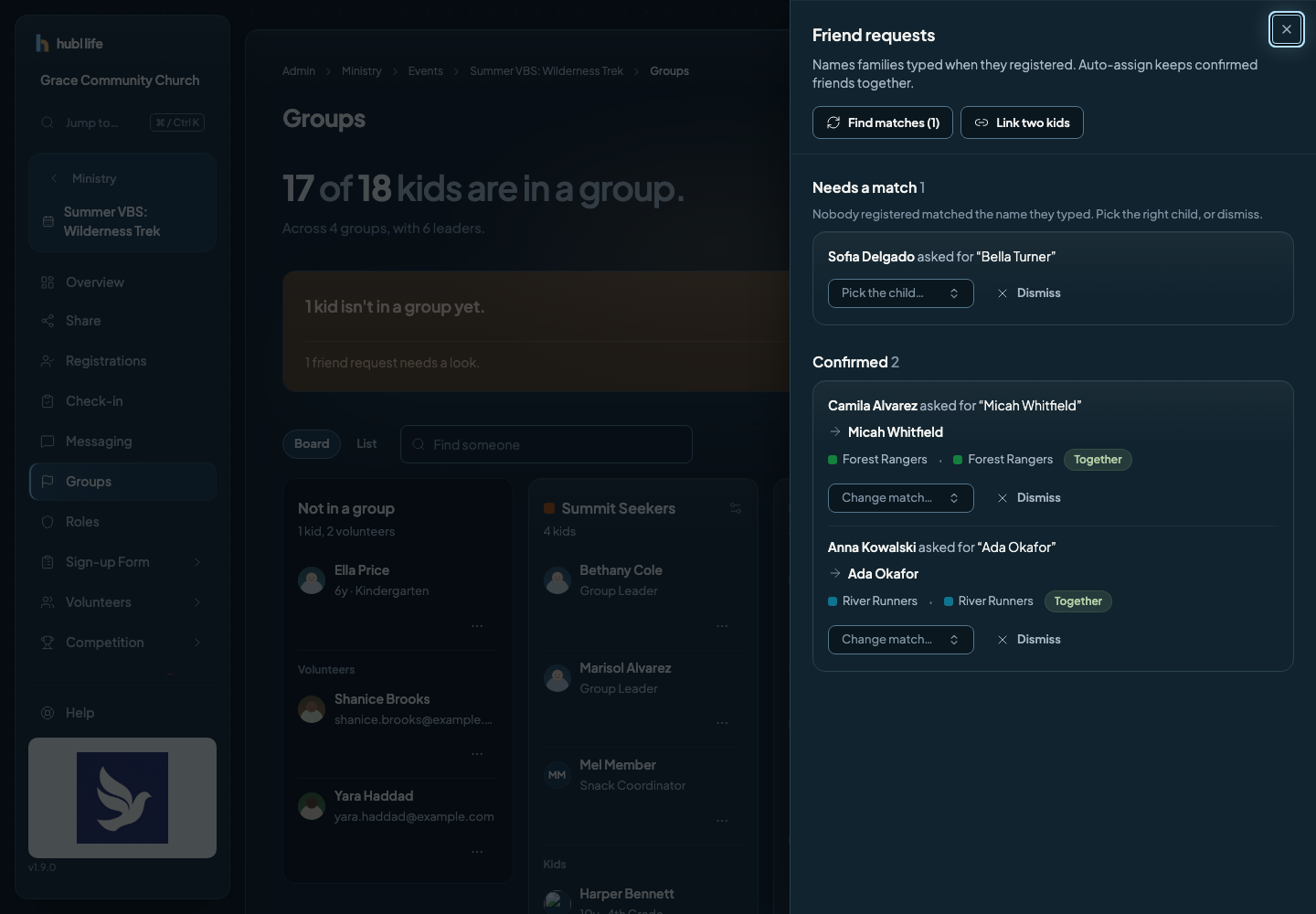This screenshot has width=1316, height=914.
Task: Open more options for Bethany Cole
Action: 722,626
